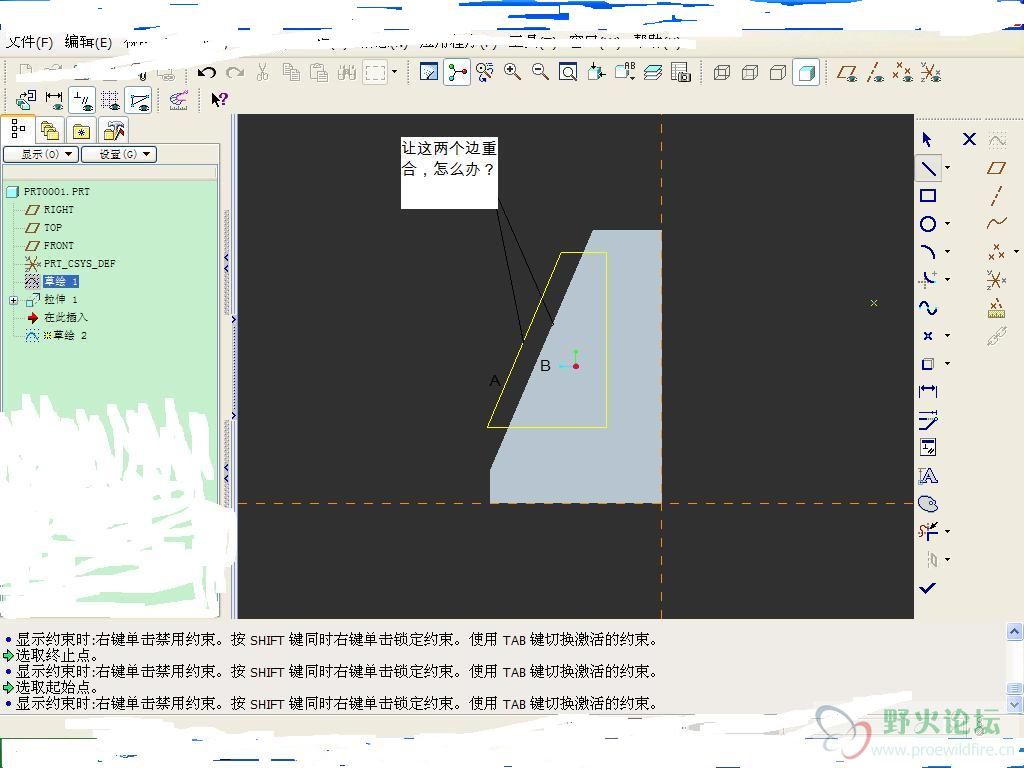
Task: Select the Use Edge tool
Action: (928, 364)
